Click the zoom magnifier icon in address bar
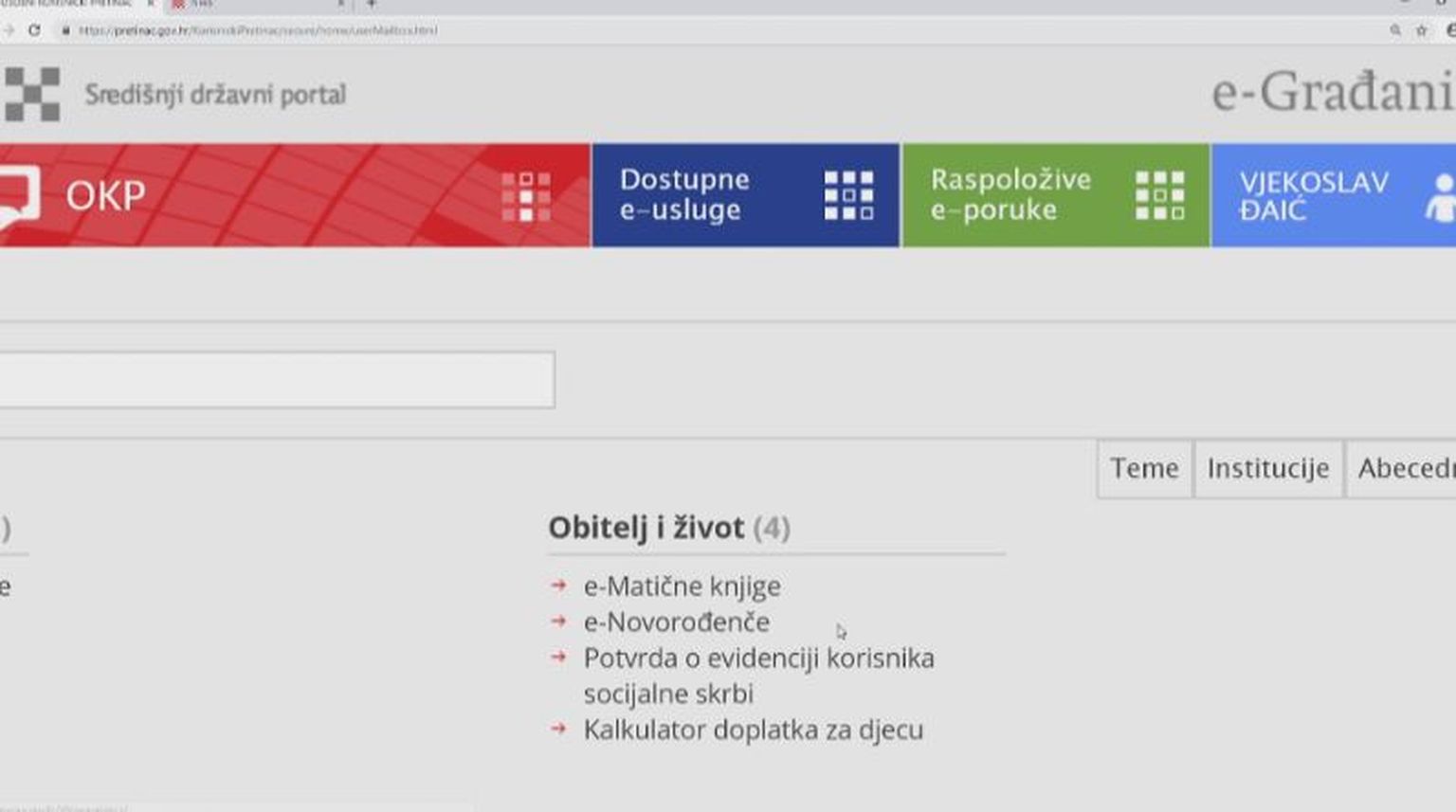The image size is (1456, 812). click(1395, 30)
